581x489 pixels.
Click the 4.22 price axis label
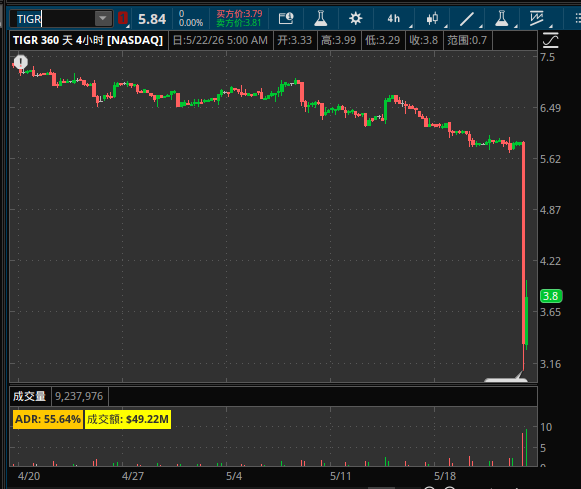coord(550,261)
